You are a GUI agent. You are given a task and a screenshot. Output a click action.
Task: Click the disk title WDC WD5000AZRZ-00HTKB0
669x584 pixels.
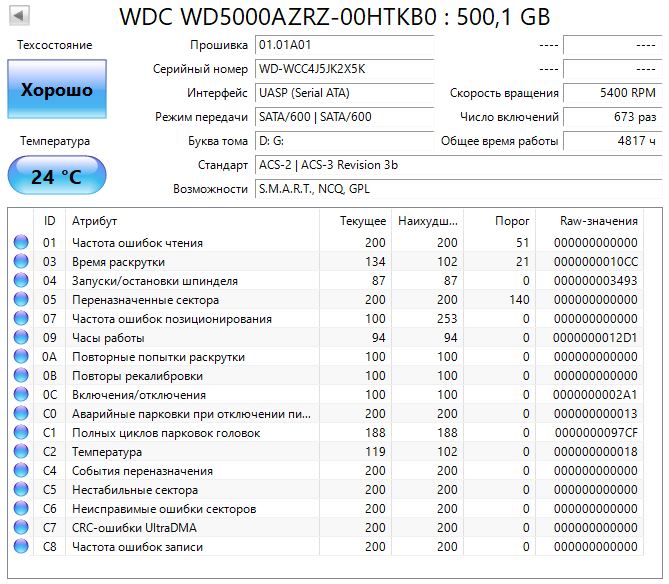(x=334, y=17)
